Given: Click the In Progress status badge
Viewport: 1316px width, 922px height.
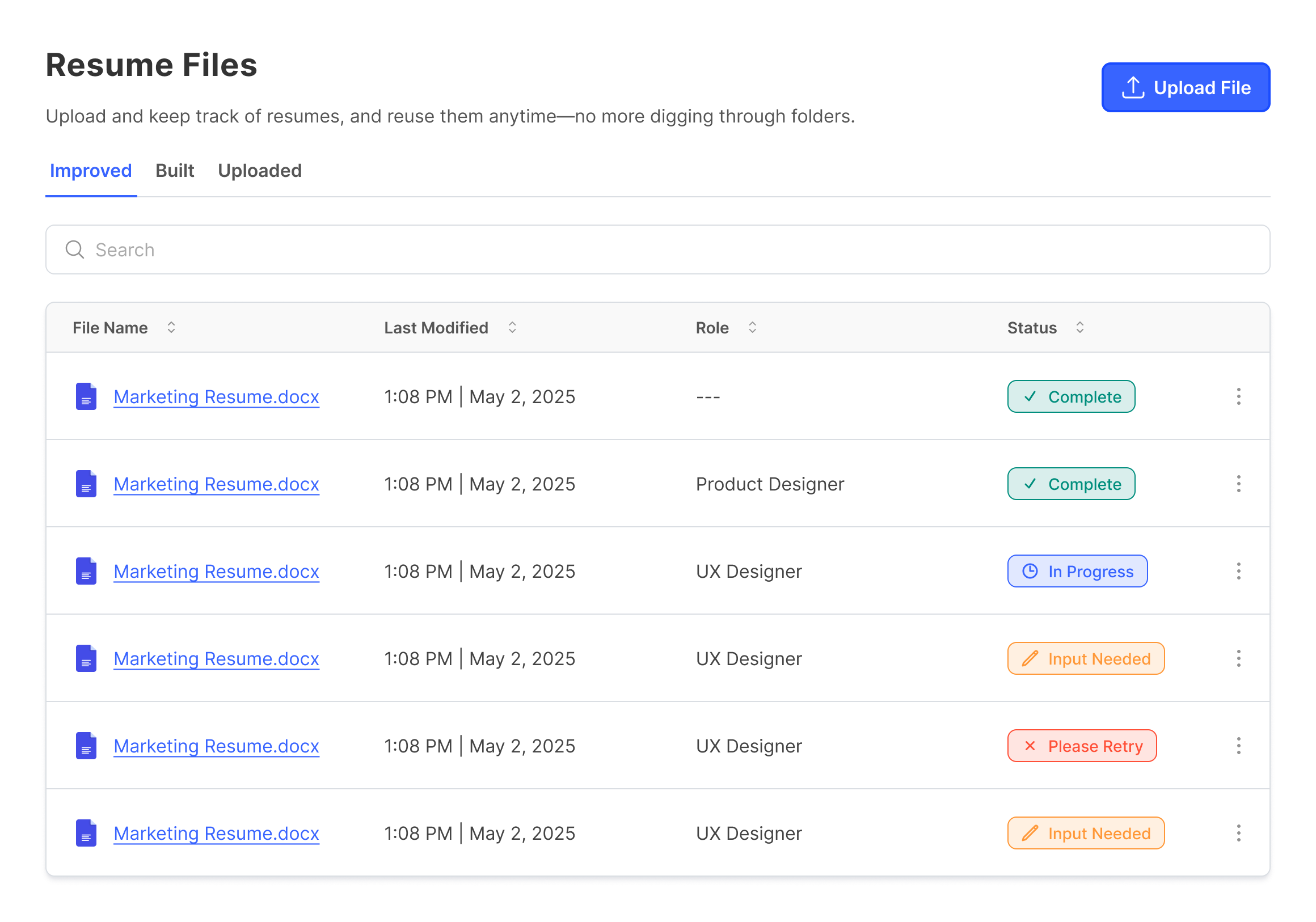Looking at the screenshot, I should [1077, 572].
